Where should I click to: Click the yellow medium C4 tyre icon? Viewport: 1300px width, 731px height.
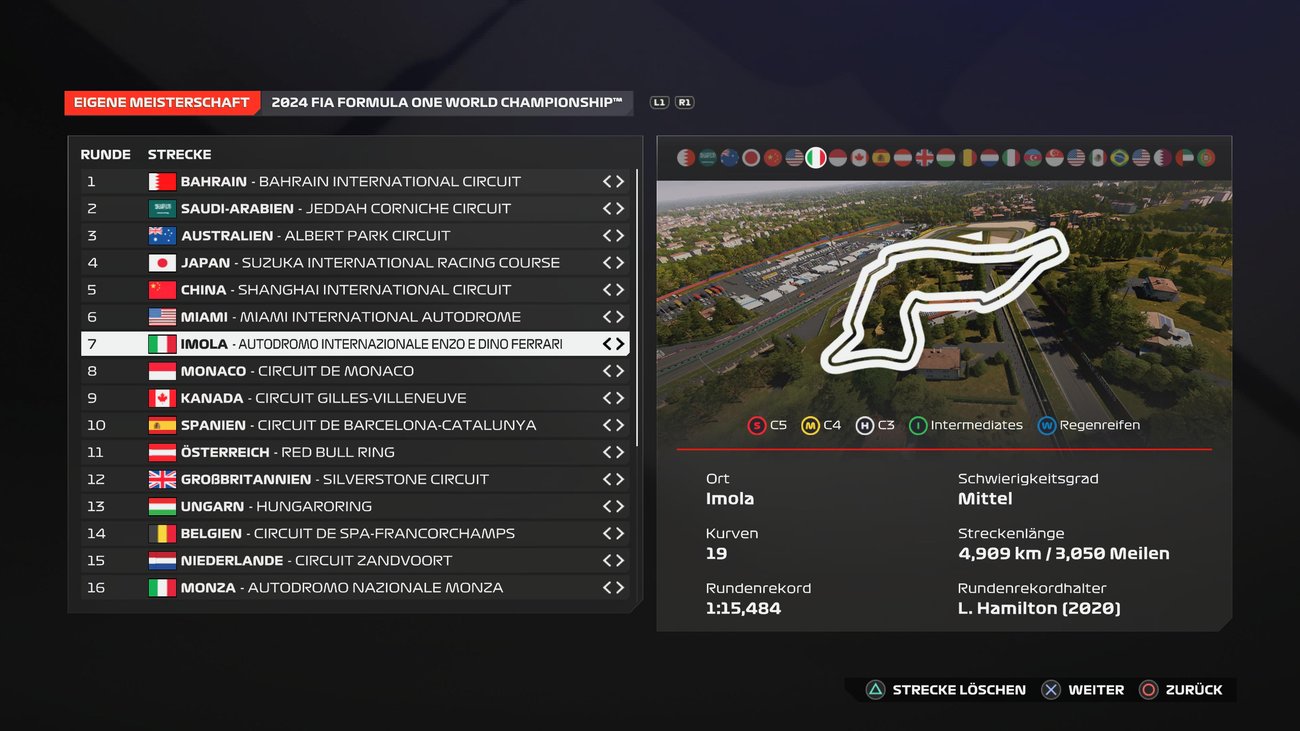(x=810, y=425)
